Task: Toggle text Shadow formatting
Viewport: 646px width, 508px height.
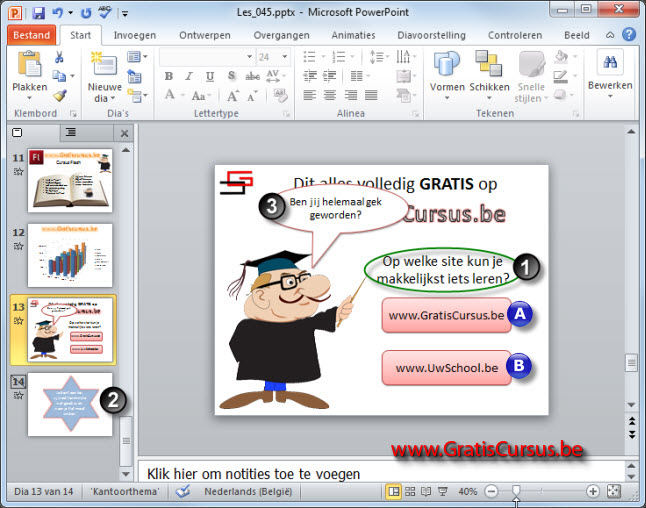Action: click(x=232, y=76)
